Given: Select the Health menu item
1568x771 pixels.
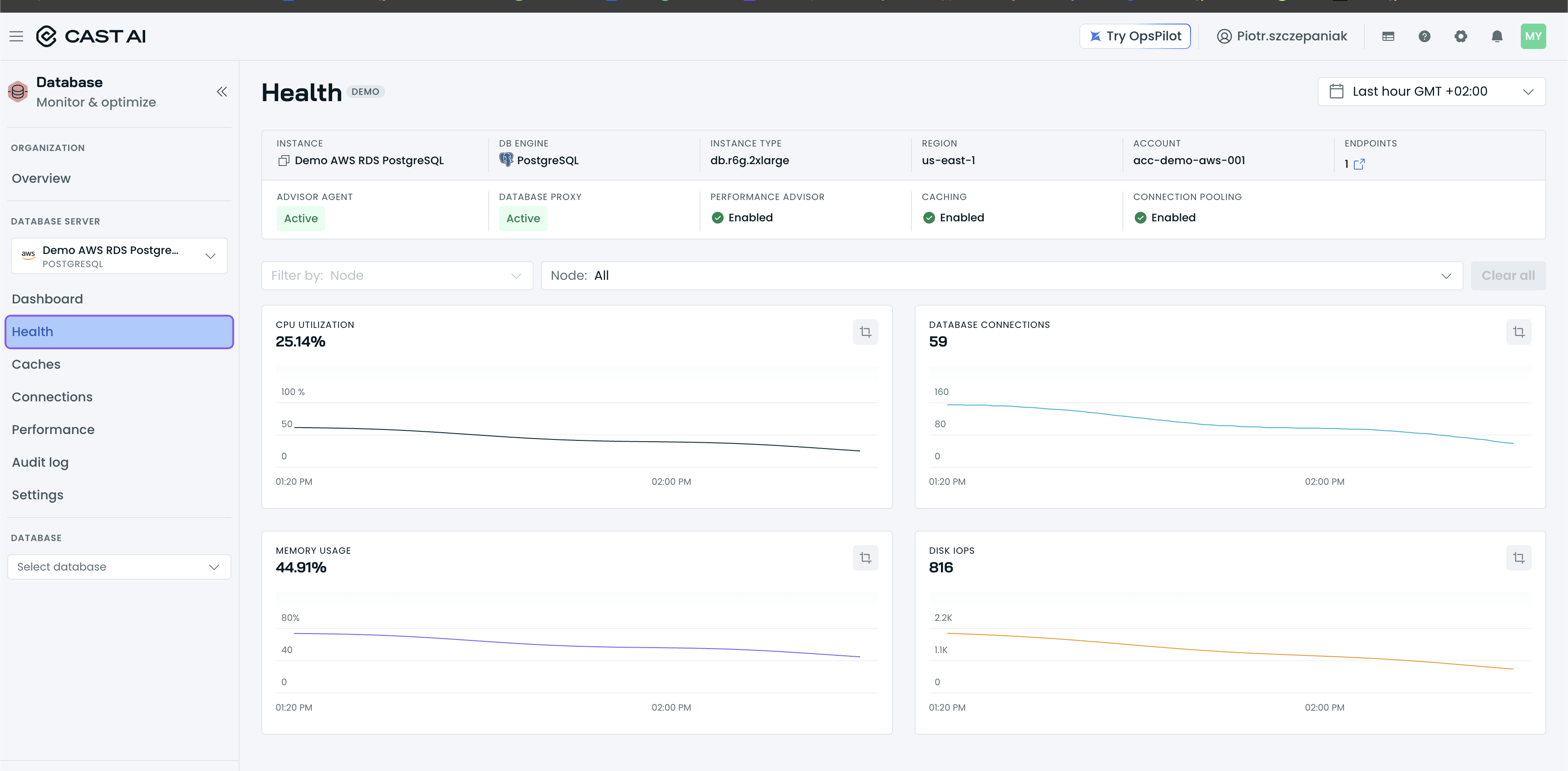Looking at the screenshot, I should click(119, 332).
